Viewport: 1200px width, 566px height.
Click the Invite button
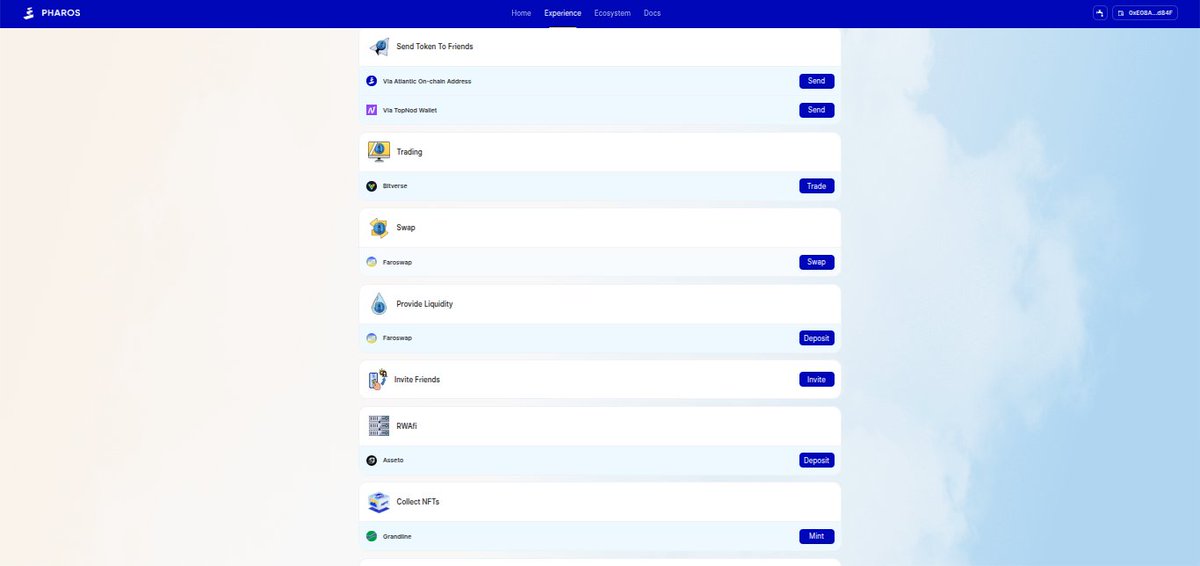pyautogui.click(x=816, y=380)
